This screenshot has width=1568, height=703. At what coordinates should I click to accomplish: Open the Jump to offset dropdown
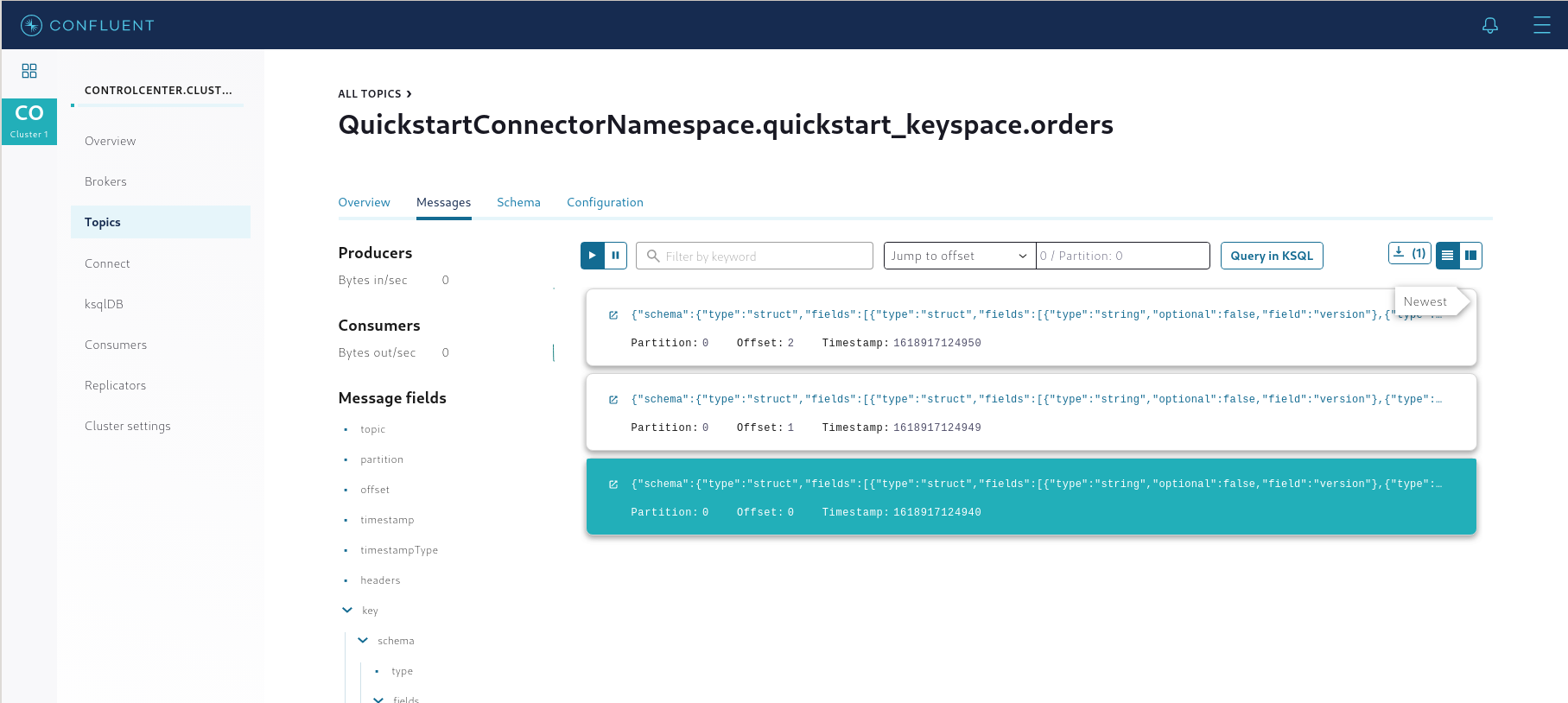coord(960,256)
